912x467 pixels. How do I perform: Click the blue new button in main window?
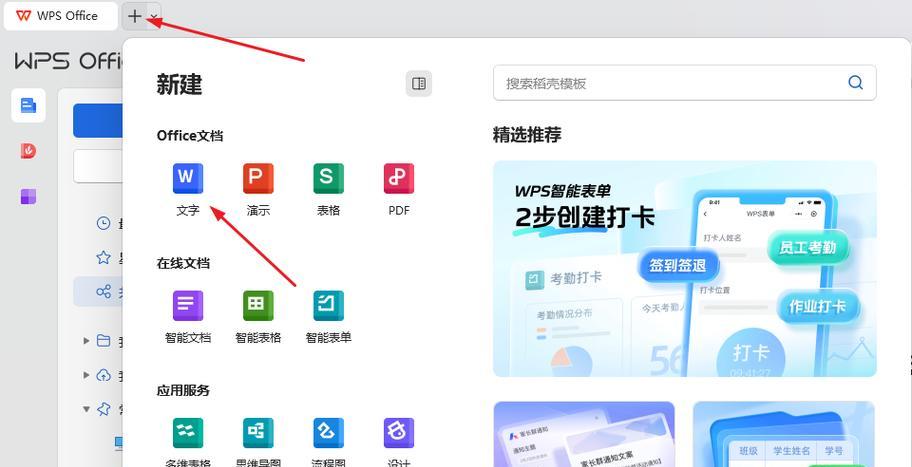(98, 120)
